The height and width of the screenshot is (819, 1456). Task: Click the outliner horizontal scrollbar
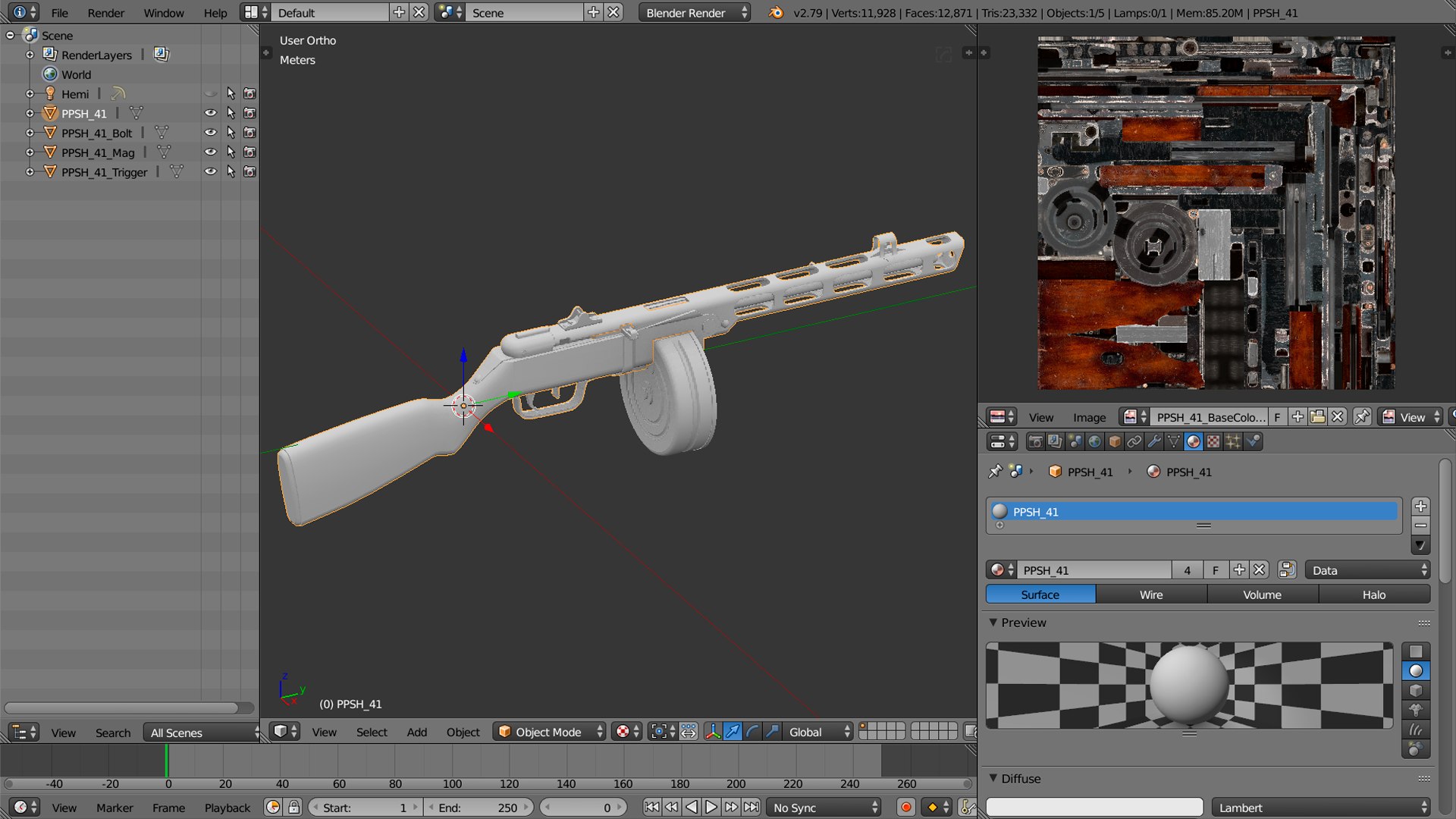pos(121,708)
